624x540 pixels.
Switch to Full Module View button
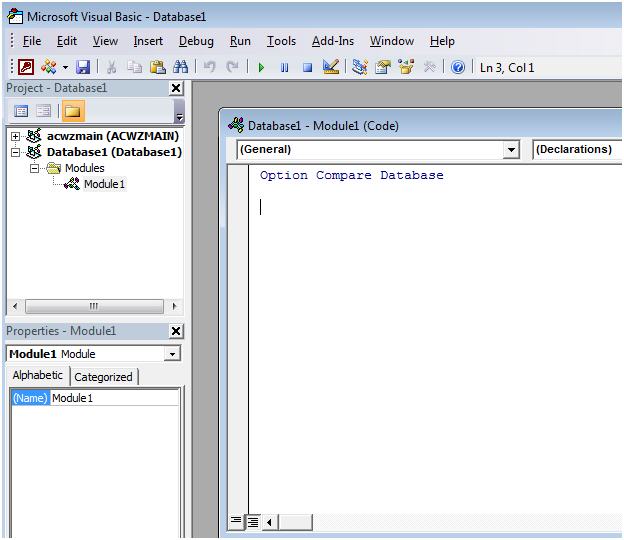tap(253, 522)
